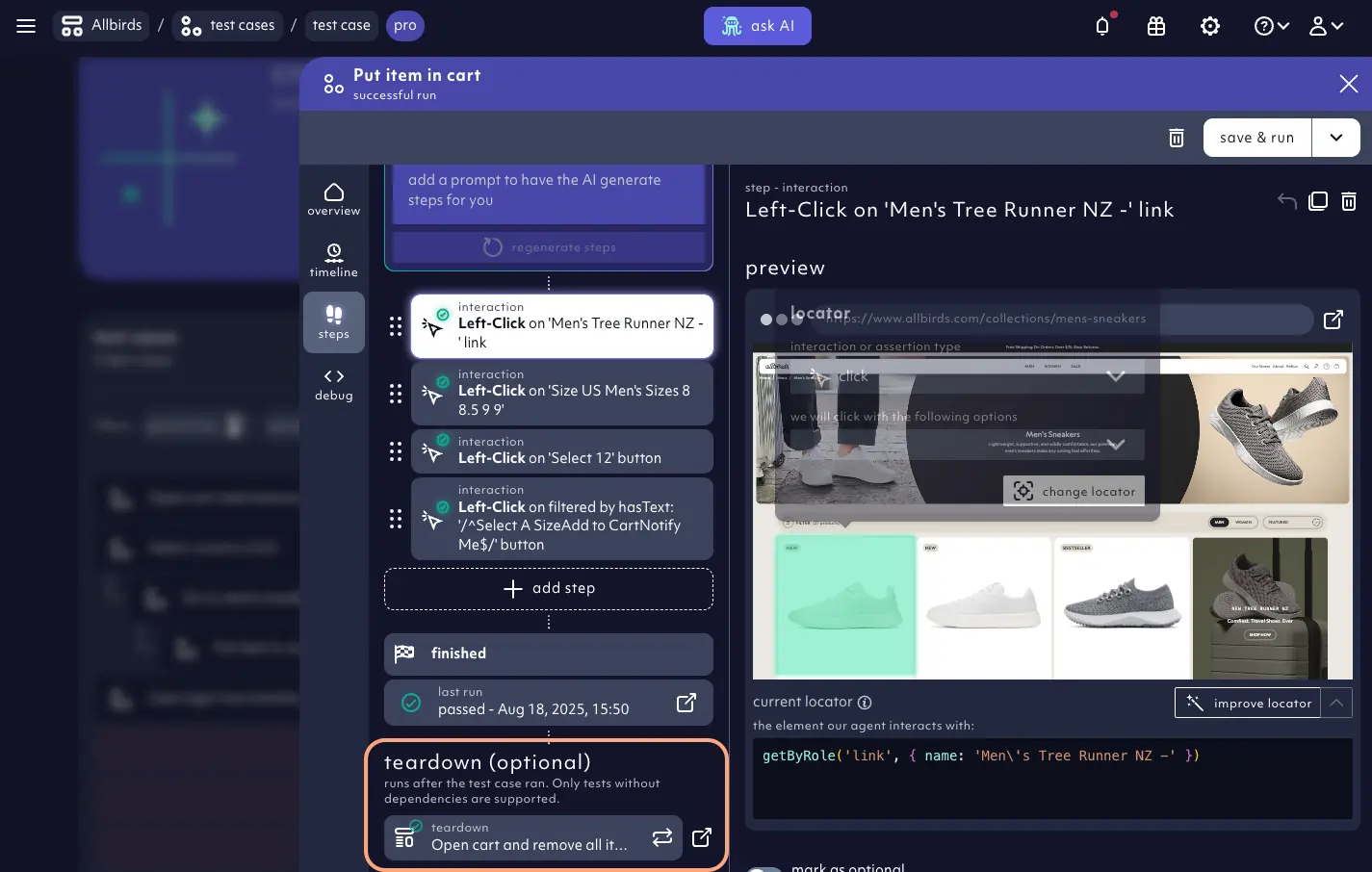1372x872 pixels.
Task: Select step Left-Click on Select 12 button
Action: (x=562, y=451)
